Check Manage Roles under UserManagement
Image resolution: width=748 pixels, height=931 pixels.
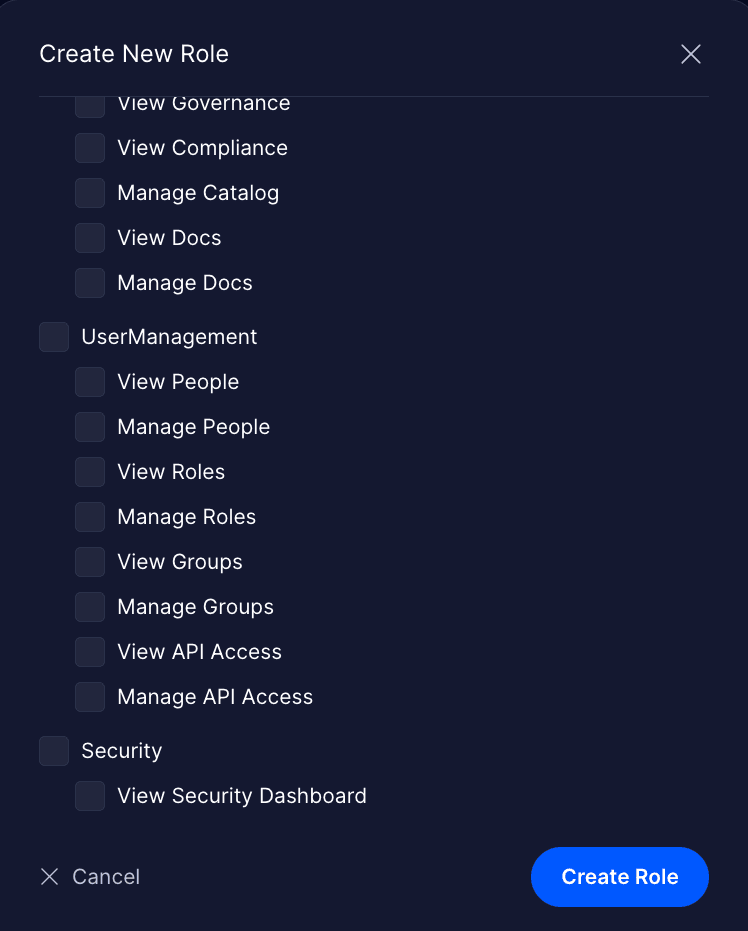click(x=89, y=516)
